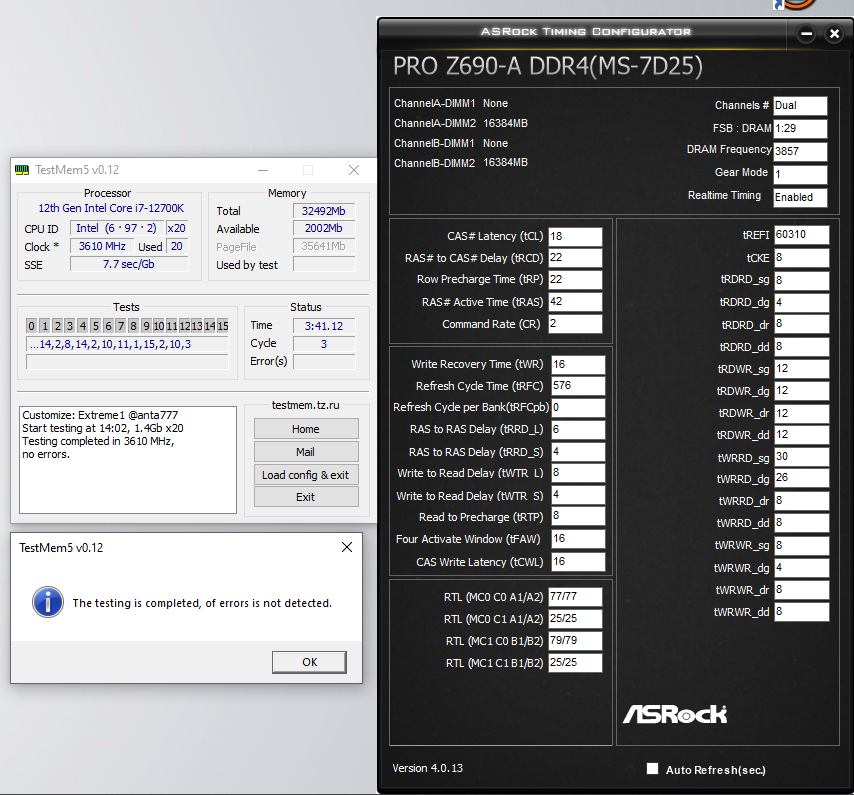Click the tREFI value field

tap(800, 235)
